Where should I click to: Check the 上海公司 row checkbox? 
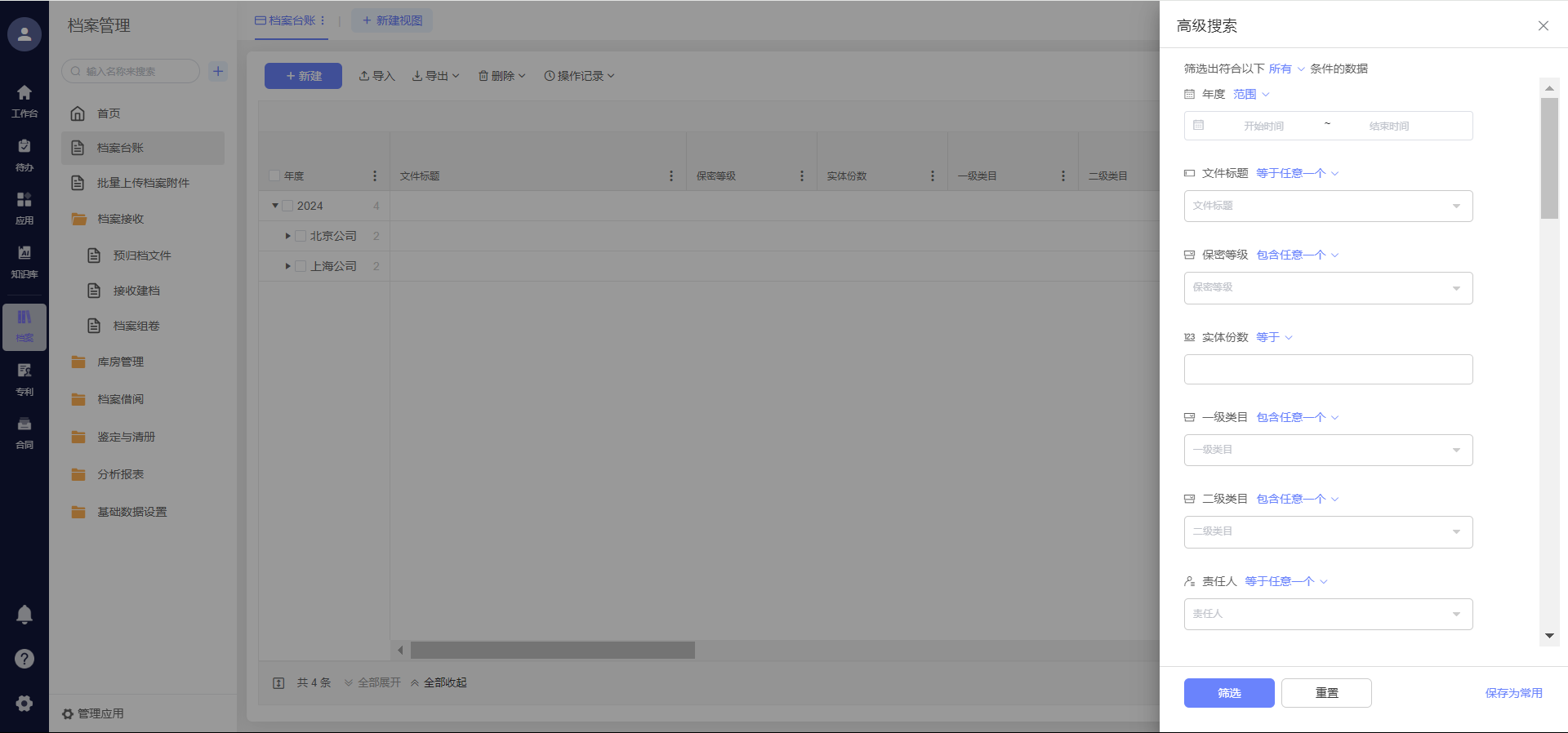[x=301, y=266]
